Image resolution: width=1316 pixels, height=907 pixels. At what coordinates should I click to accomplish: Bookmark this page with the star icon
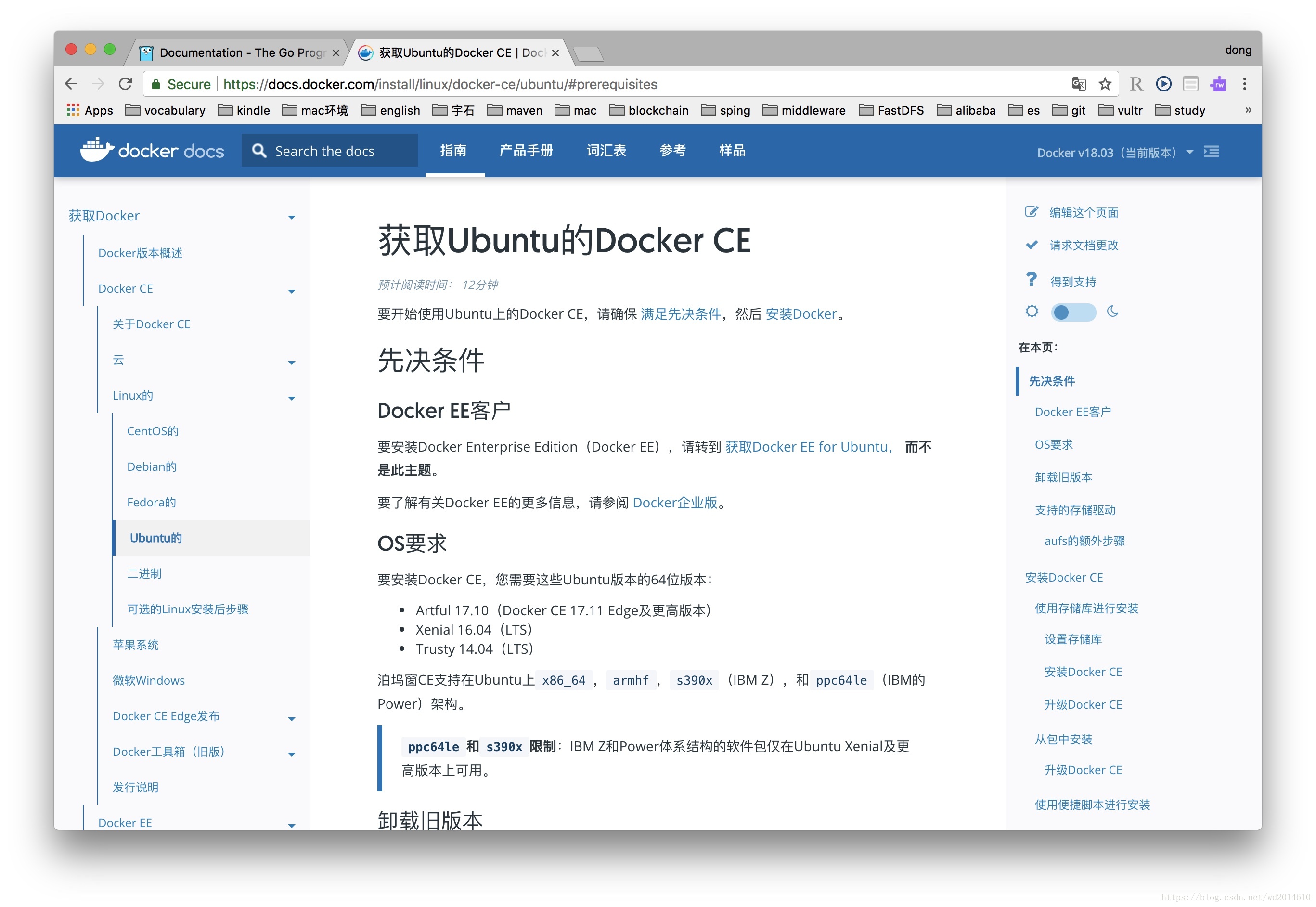(1105, 84)
